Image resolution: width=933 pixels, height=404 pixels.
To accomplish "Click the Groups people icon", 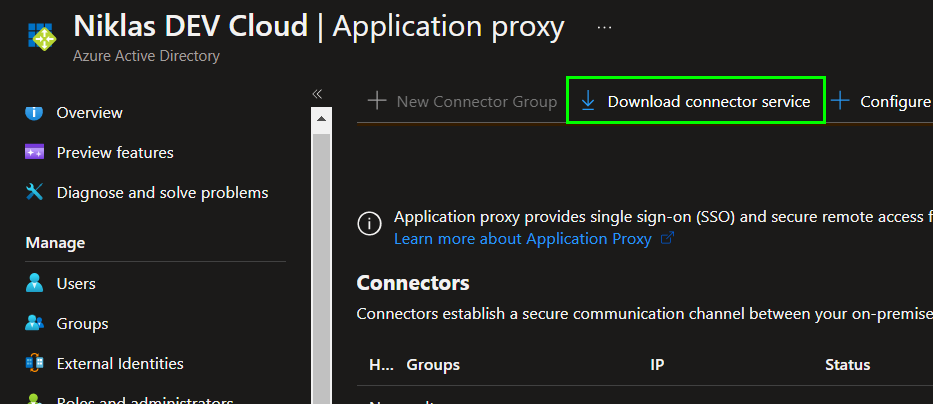I will [x=35, y=324].
